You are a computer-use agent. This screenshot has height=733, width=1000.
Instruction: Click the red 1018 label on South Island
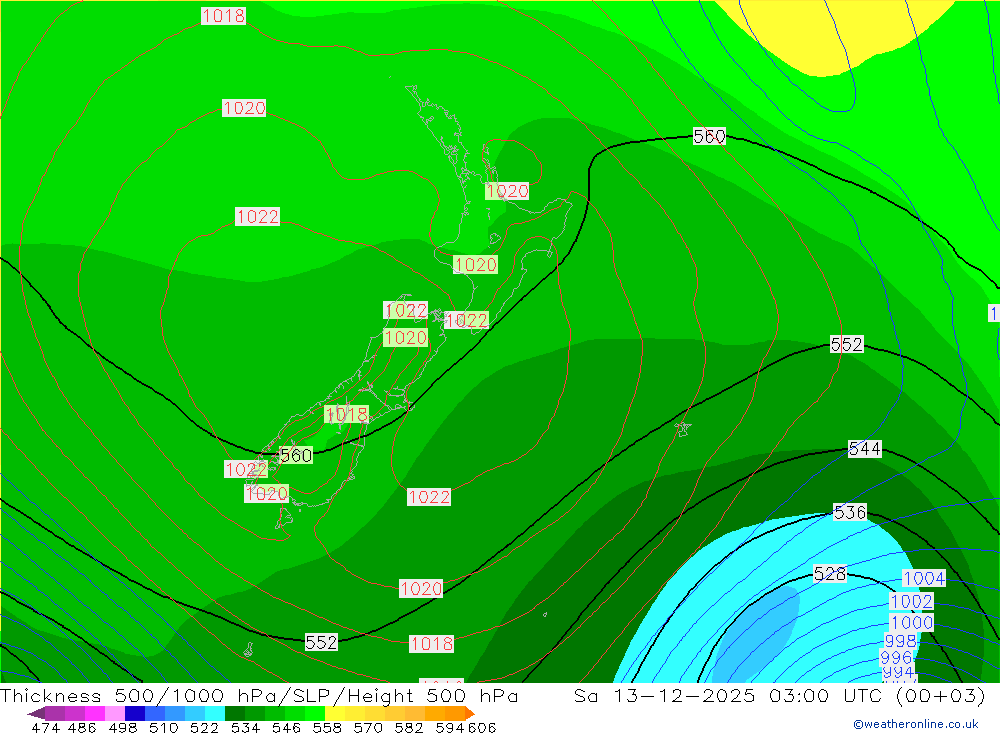tap(346, 415)
